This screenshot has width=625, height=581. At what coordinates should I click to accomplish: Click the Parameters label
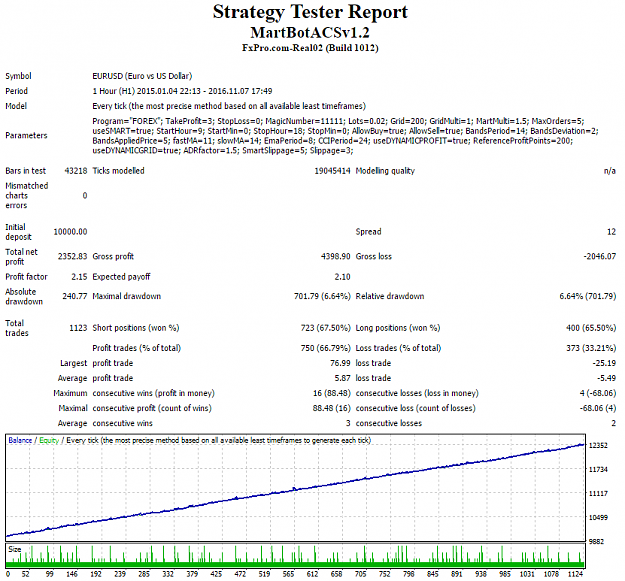(x=26, y=135)
